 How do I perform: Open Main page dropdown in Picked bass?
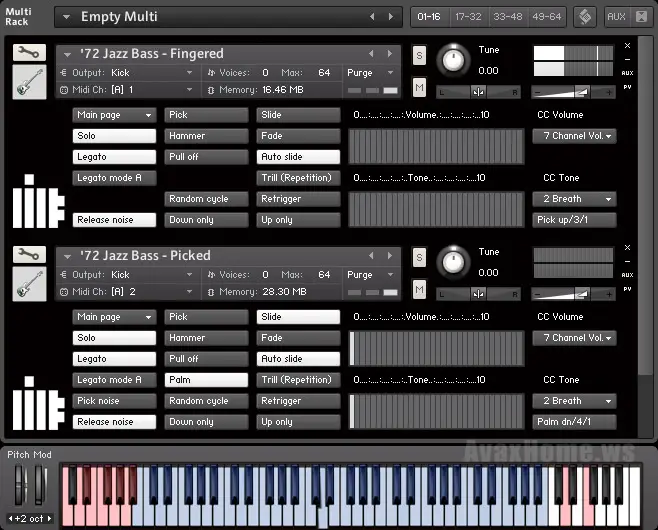[x=114, y=317]
